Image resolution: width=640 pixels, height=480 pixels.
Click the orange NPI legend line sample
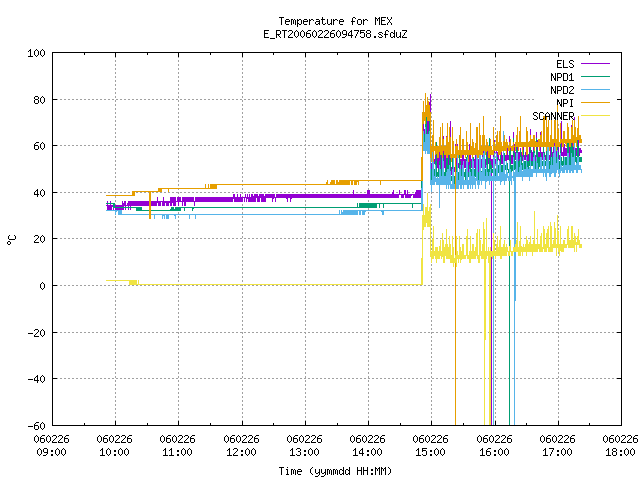(x=595, y=103)
